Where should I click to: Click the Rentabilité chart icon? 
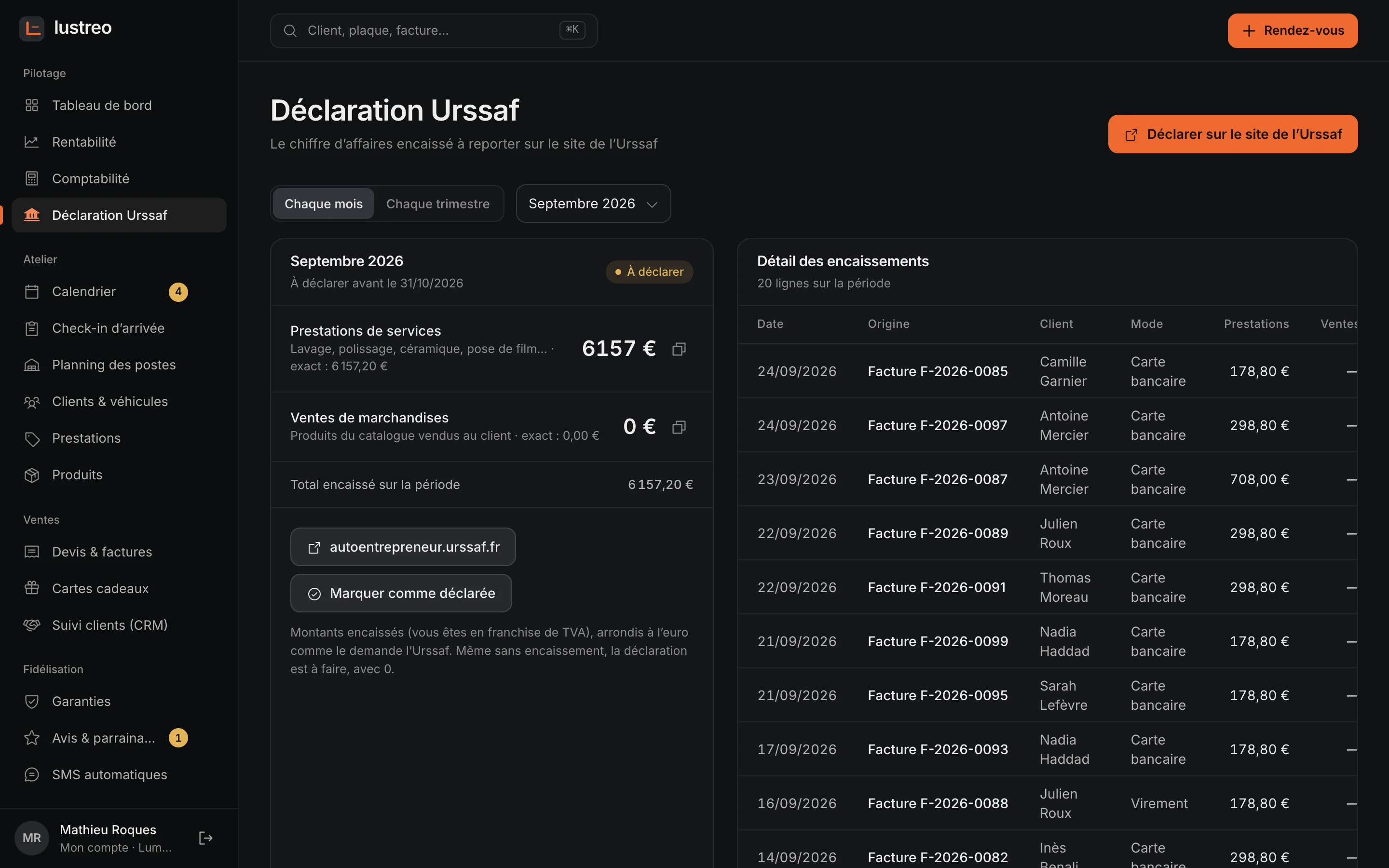[x=31, y=142]
